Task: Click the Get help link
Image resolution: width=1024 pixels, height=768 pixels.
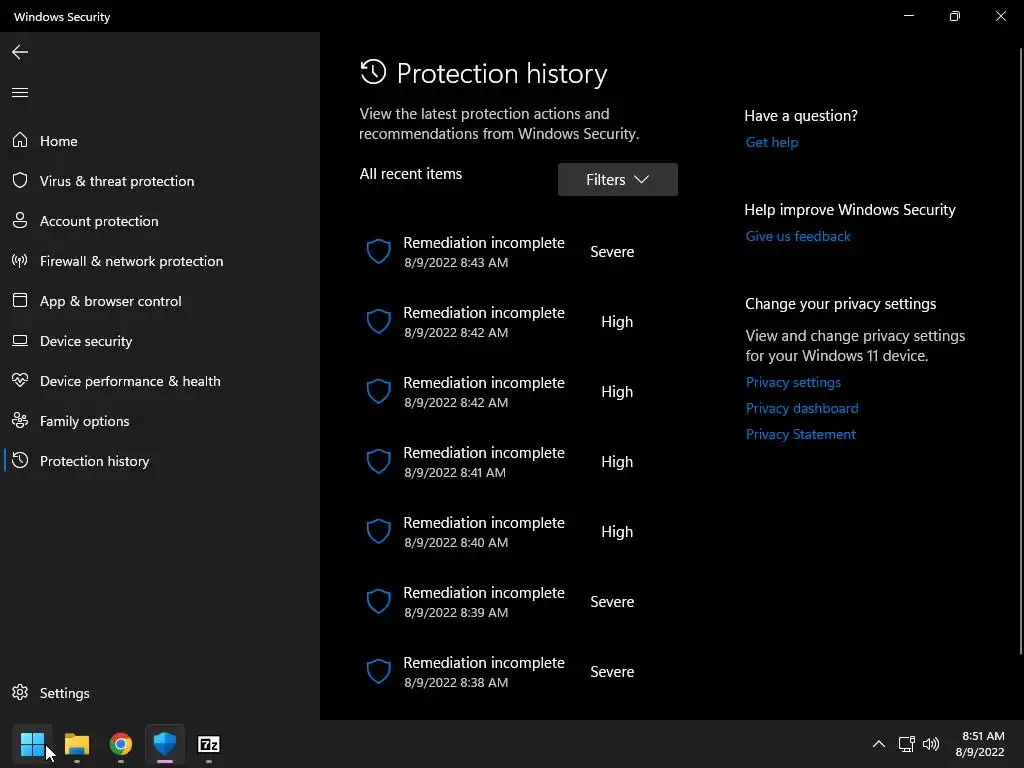Action: (x=772, y=142)
